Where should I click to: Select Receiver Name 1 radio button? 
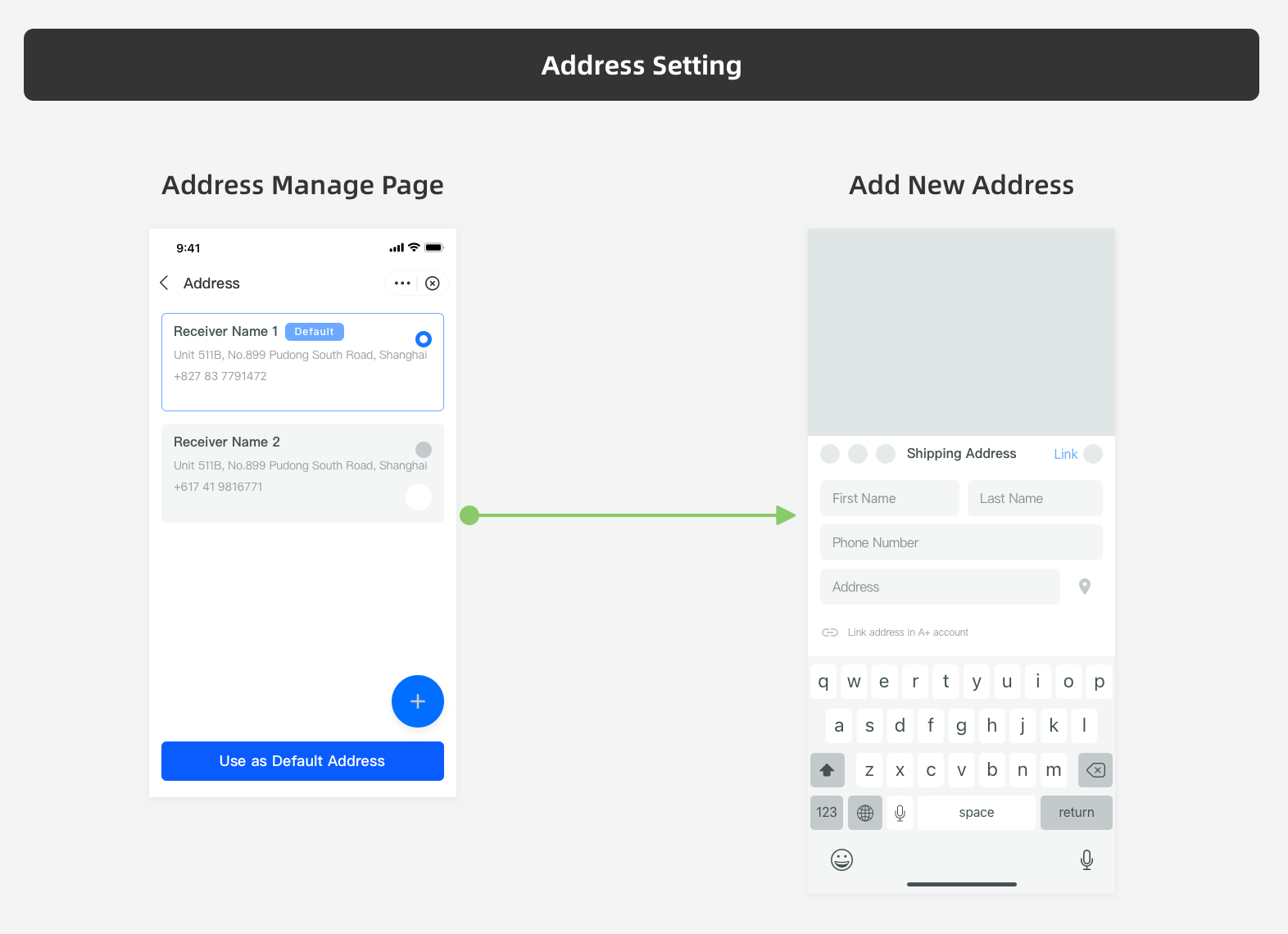pyautogui.click(x=424, y=339)
